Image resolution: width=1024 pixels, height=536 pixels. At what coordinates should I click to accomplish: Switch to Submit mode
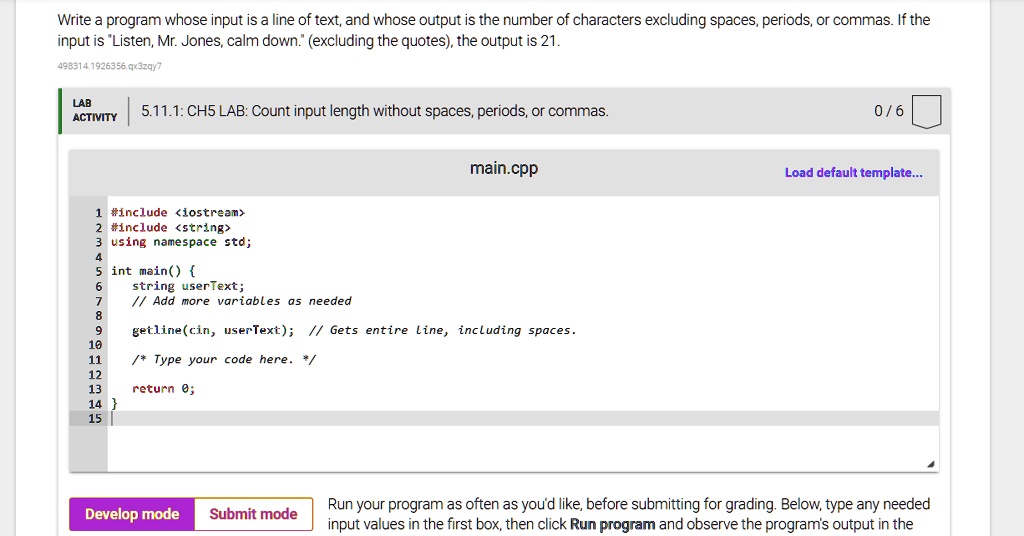[x=253, y=514]
